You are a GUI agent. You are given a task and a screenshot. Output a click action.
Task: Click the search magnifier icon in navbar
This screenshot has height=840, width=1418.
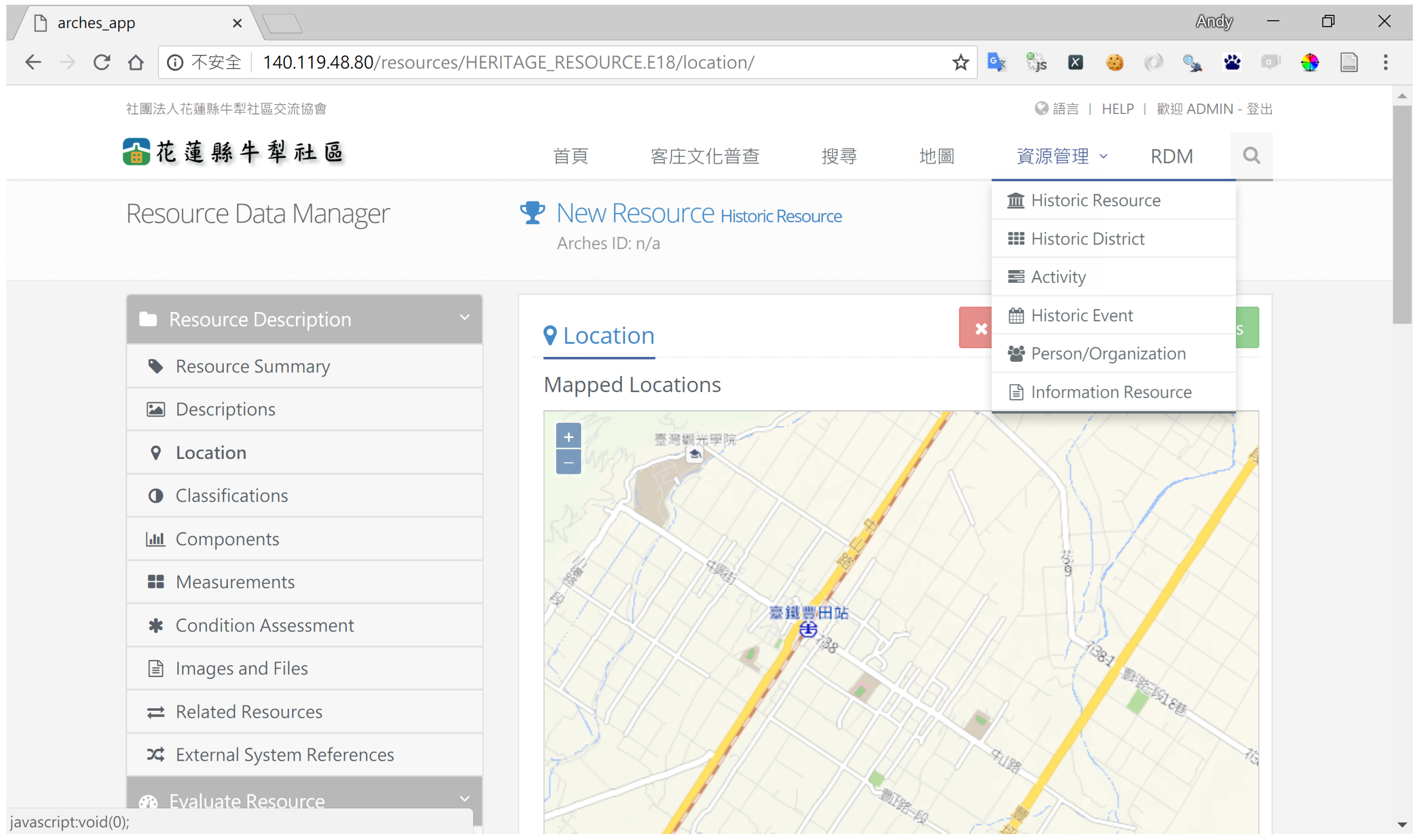1251,155
